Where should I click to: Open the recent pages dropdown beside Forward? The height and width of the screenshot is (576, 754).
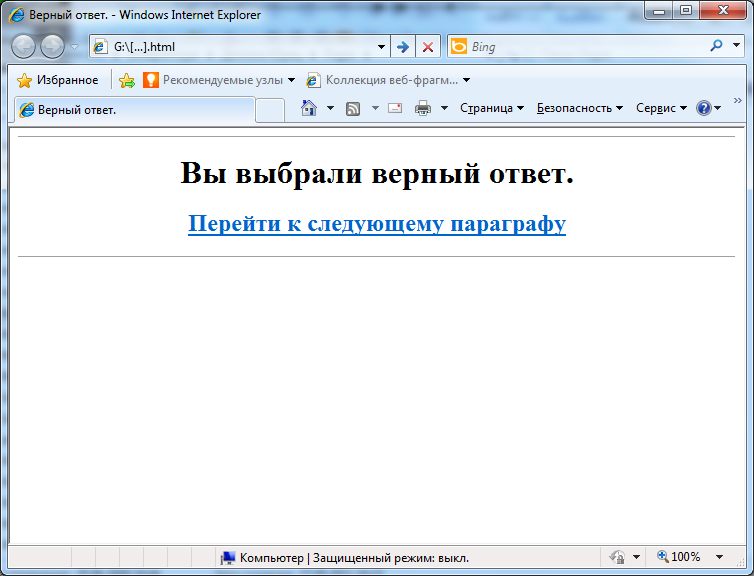point(75,47)
